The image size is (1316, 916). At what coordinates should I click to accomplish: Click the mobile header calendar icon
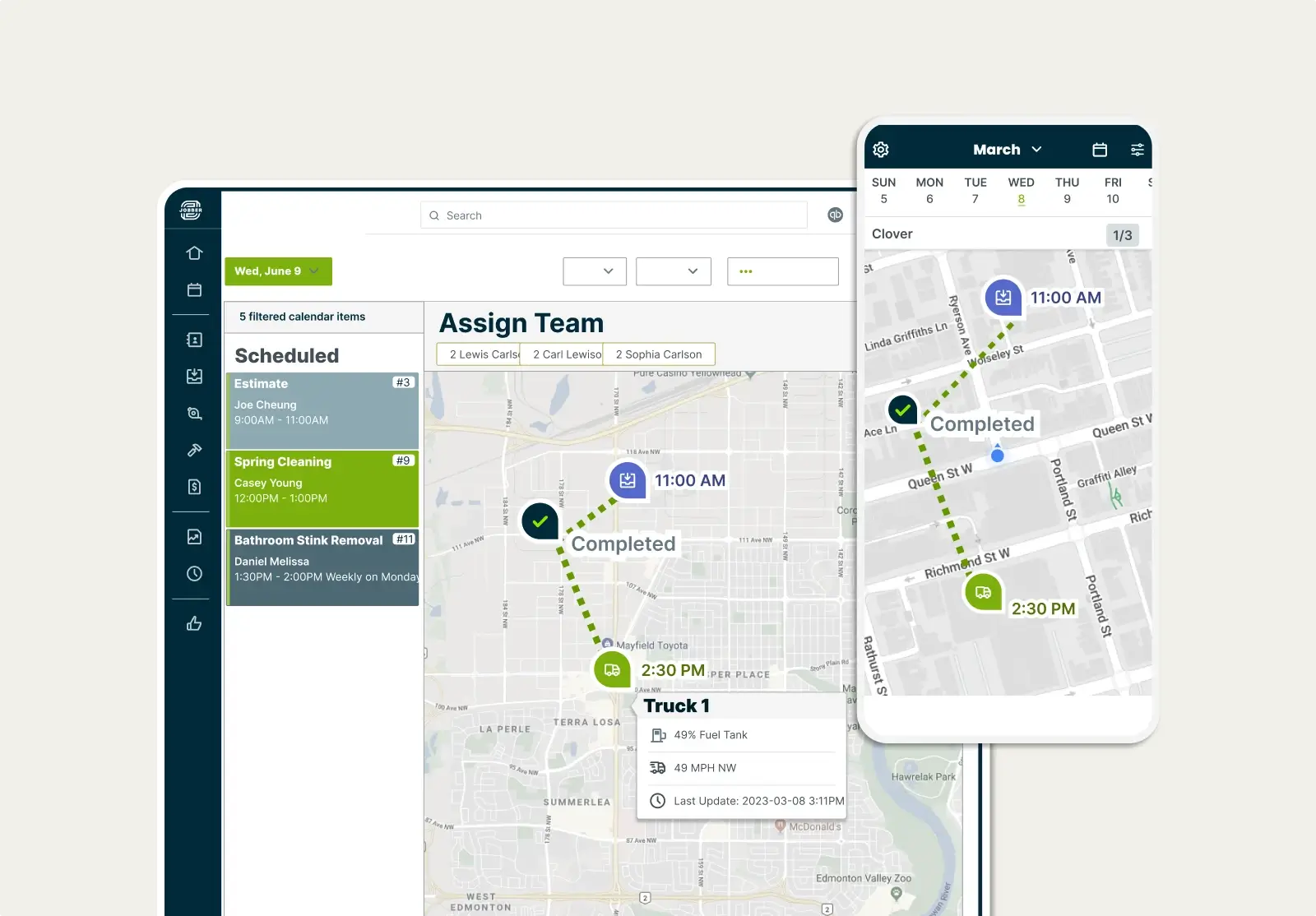click(x=1100, y=150)
